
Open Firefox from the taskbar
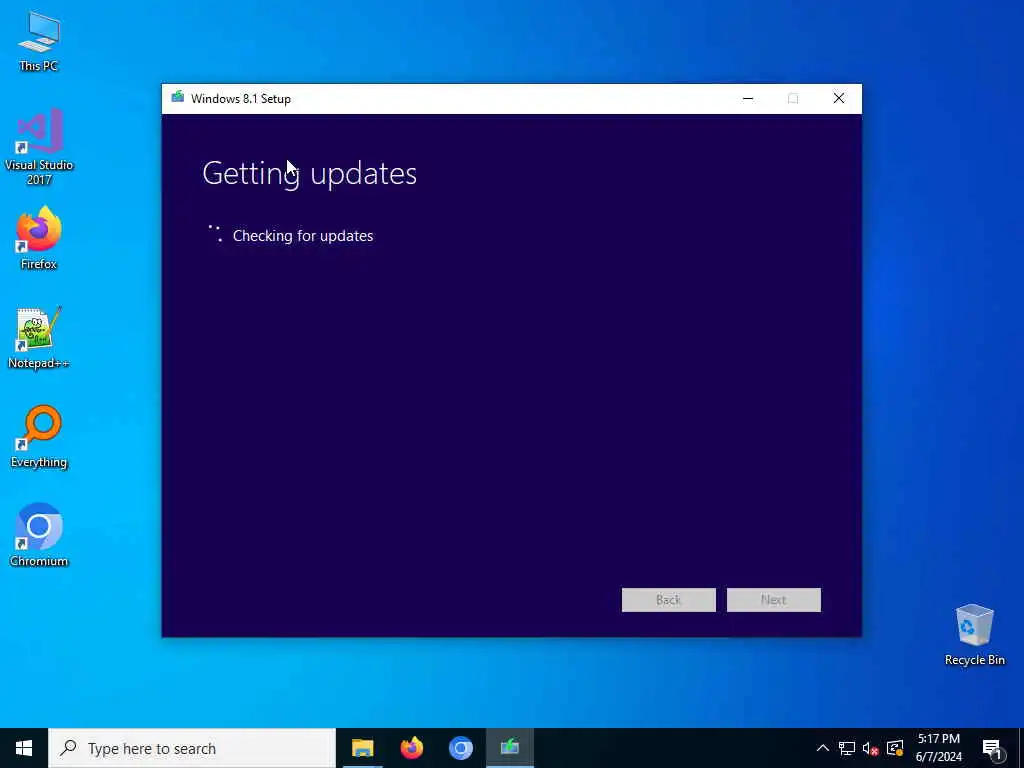pos(411,748)
